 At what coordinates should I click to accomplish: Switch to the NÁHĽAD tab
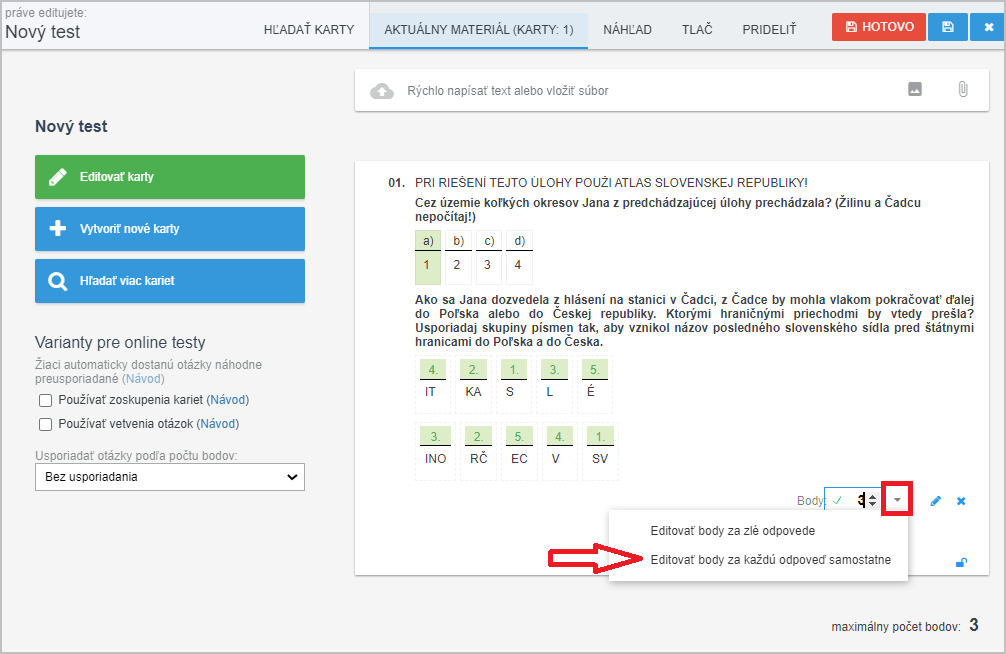[x=627, y=30]
